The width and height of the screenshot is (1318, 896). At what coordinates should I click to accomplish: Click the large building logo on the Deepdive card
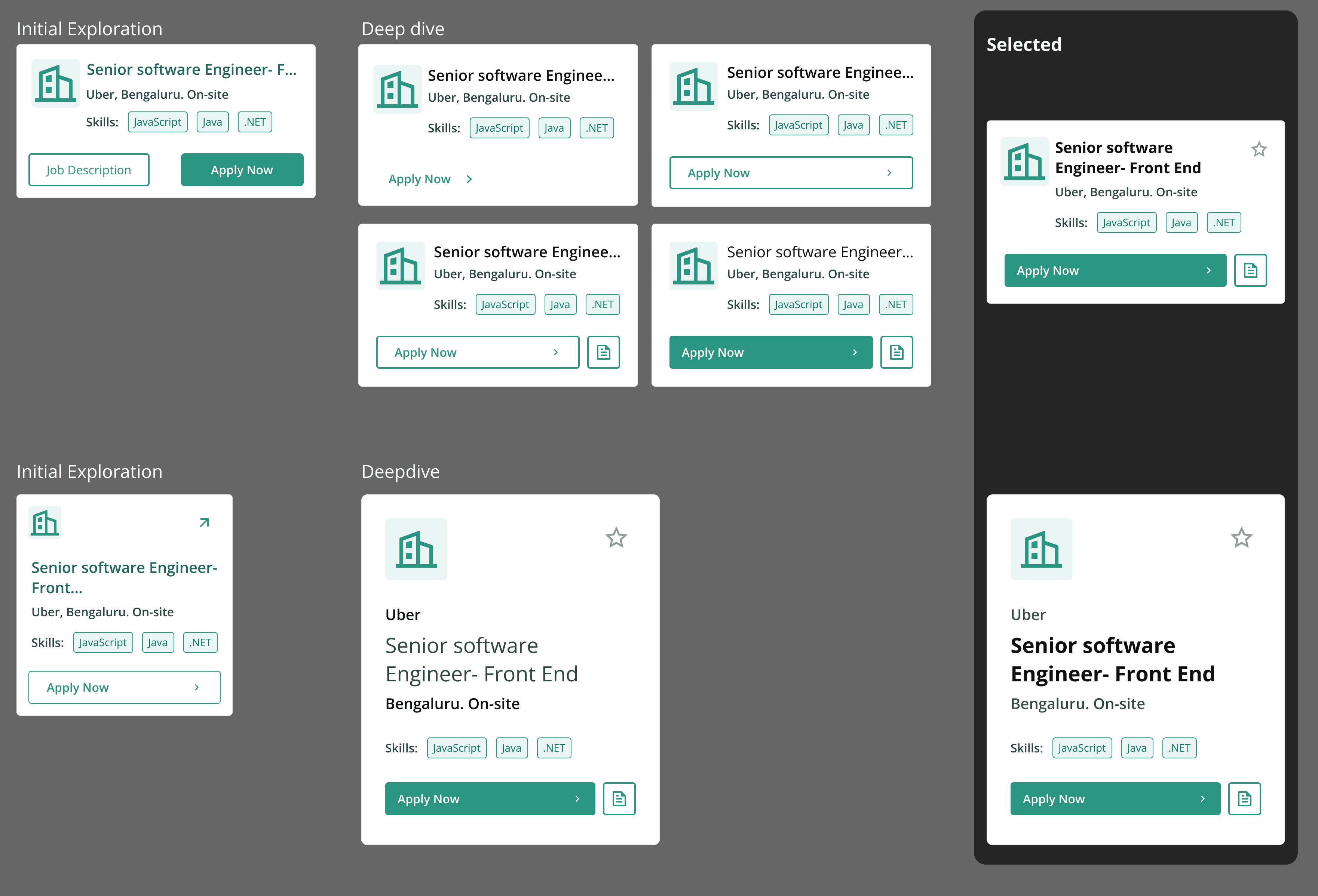tap(416, 549)
